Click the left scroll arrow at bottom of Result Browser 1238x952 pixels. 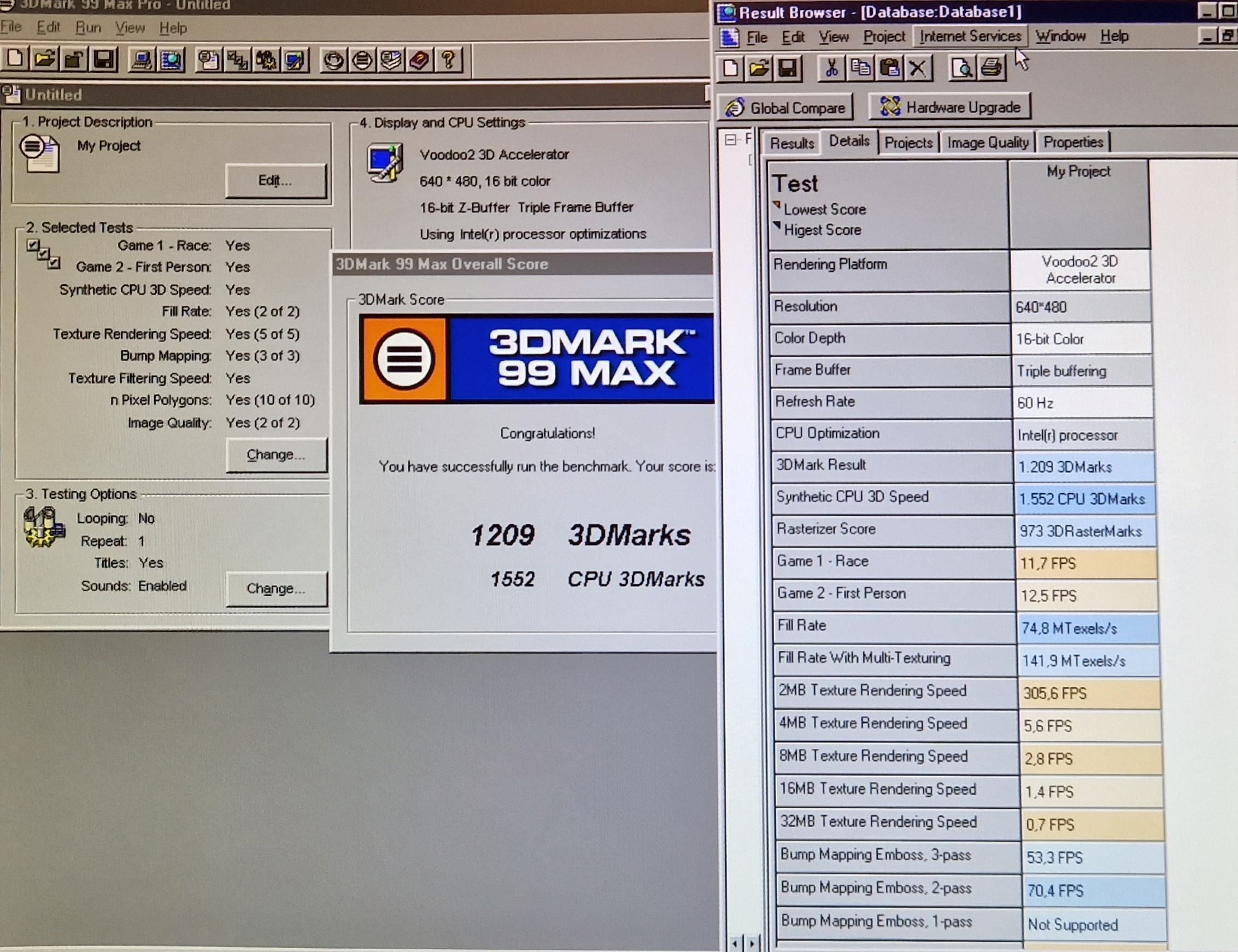[735, 943]
